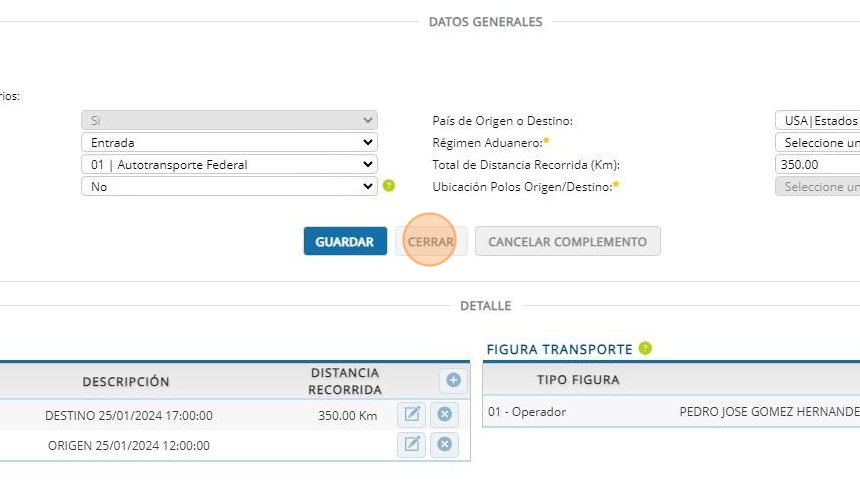Click the TIPO FIGURA column header
This screenshot has width=860, height=481.
point(578,380)
